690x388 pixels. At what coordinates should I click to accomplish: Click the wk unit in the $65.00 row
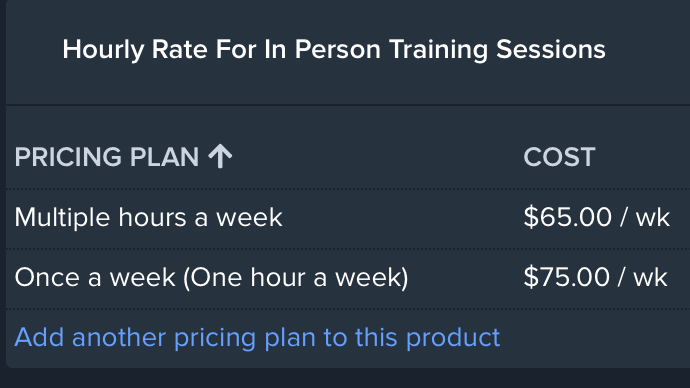point(653,217)
